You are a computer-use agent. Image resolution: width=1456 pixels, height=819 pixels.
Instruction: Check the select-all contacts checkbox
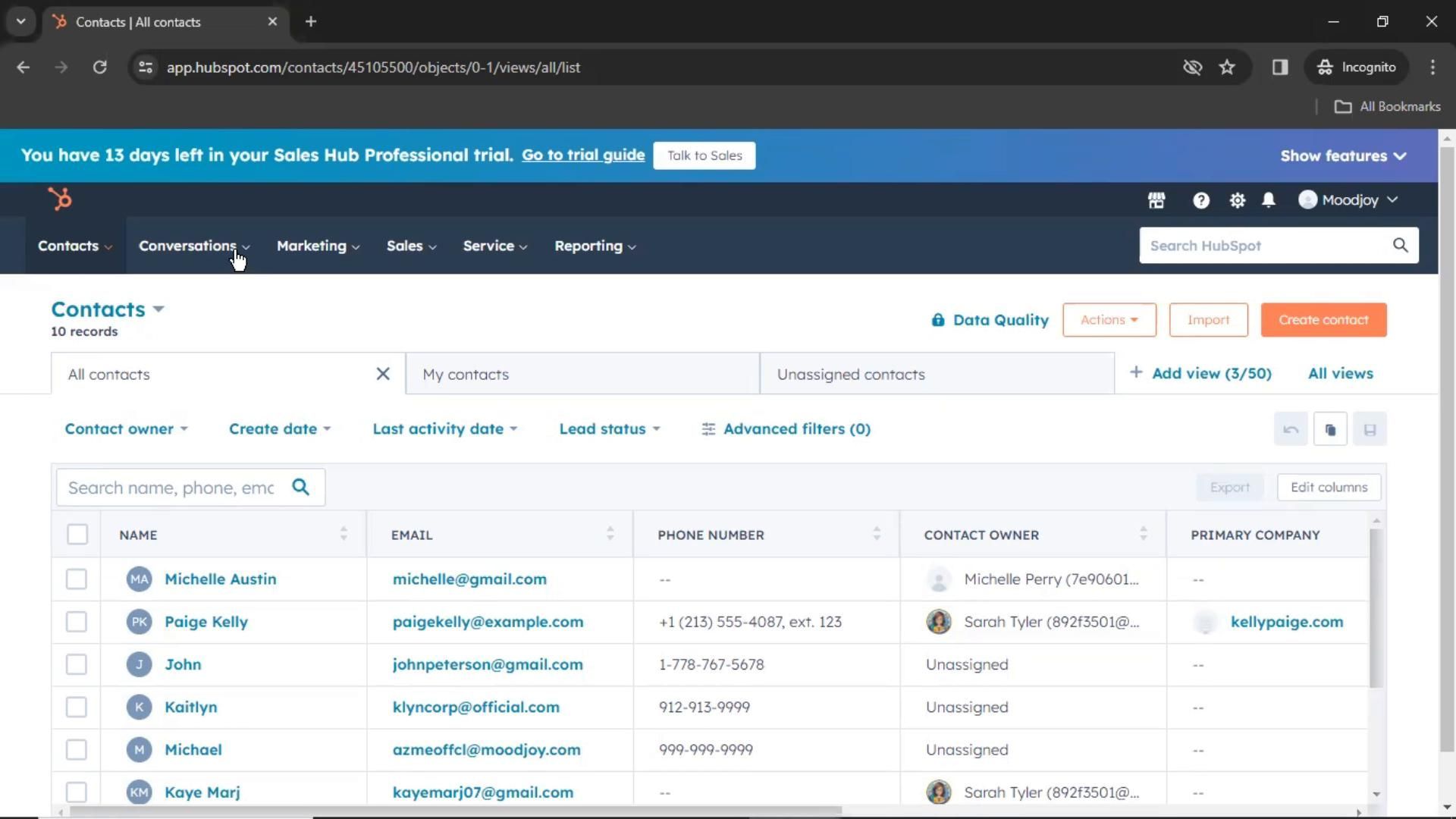point(77,535)
